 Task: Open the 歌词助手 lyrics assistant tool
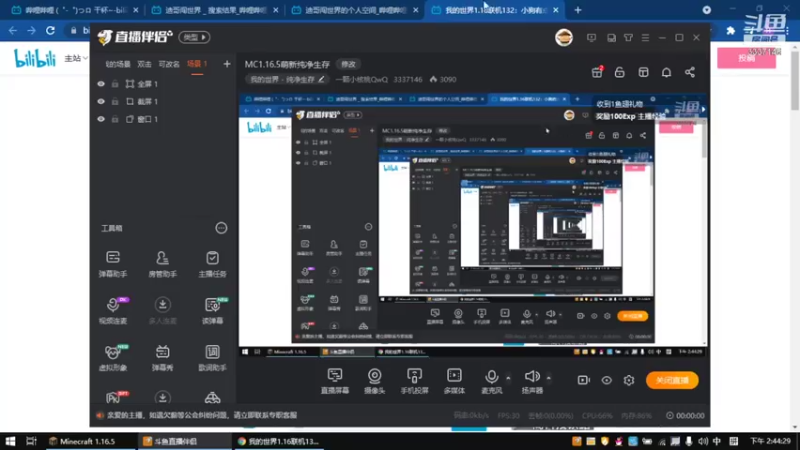click(212, 357)
